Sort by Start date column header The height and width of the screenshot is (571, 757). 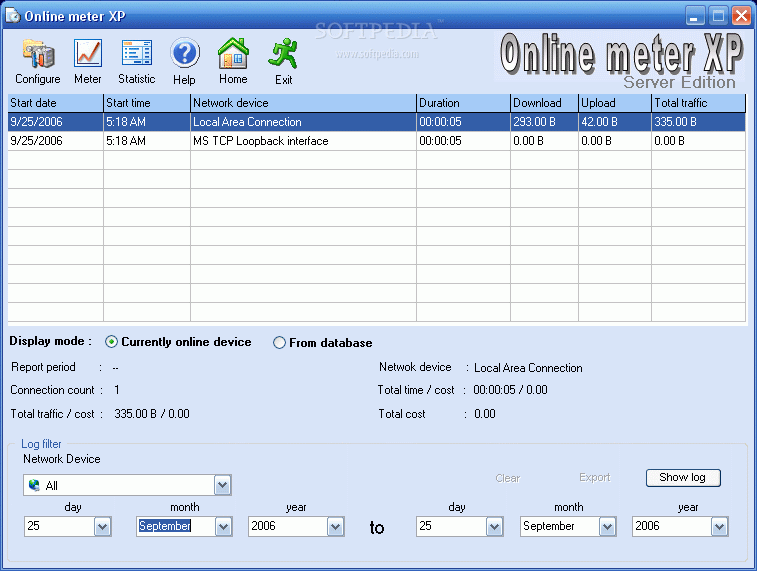56,103
